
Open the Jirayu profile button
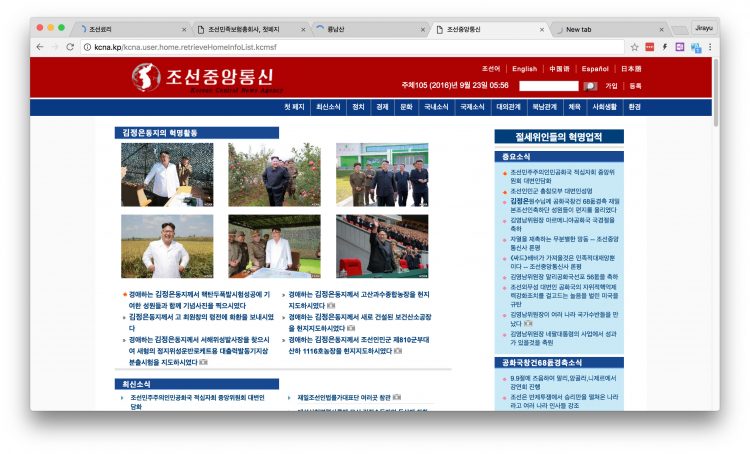704,28
